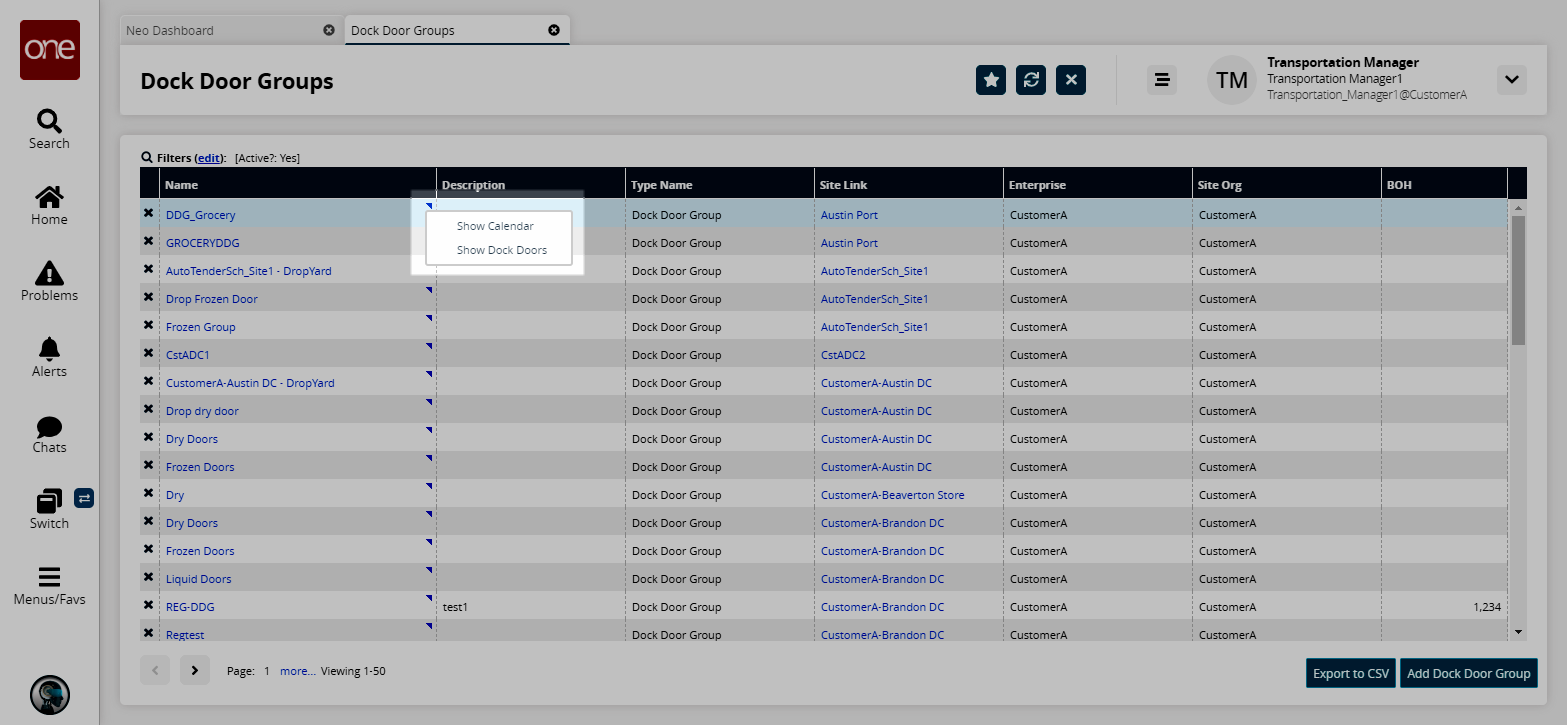Go to Home in the sidebar
The height and width of the screenshot is (725, 1567).
[x=49, y=197]
